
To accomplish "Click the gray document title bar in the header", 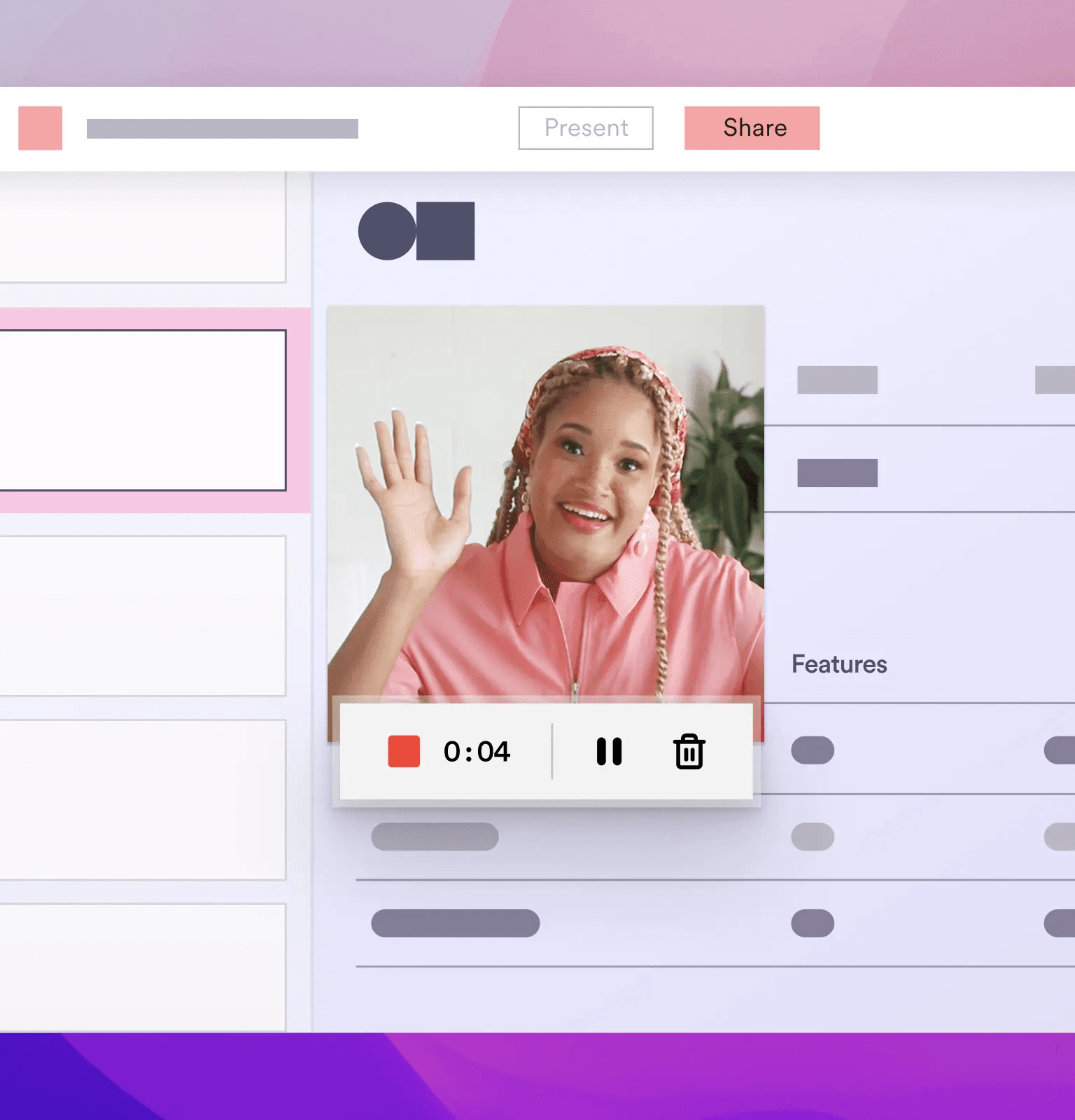I will click(x=222, y=129).
